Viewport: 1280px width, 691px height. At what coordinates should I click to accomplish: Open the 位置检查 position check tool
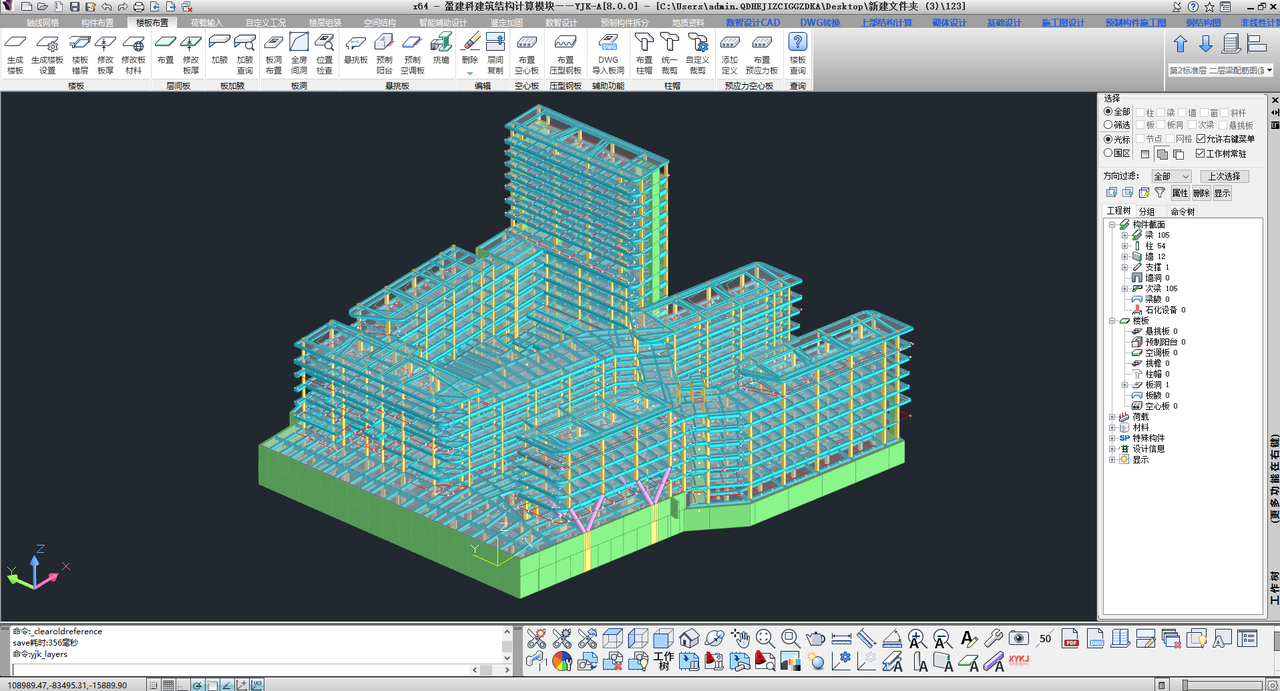tap(325, 54)
